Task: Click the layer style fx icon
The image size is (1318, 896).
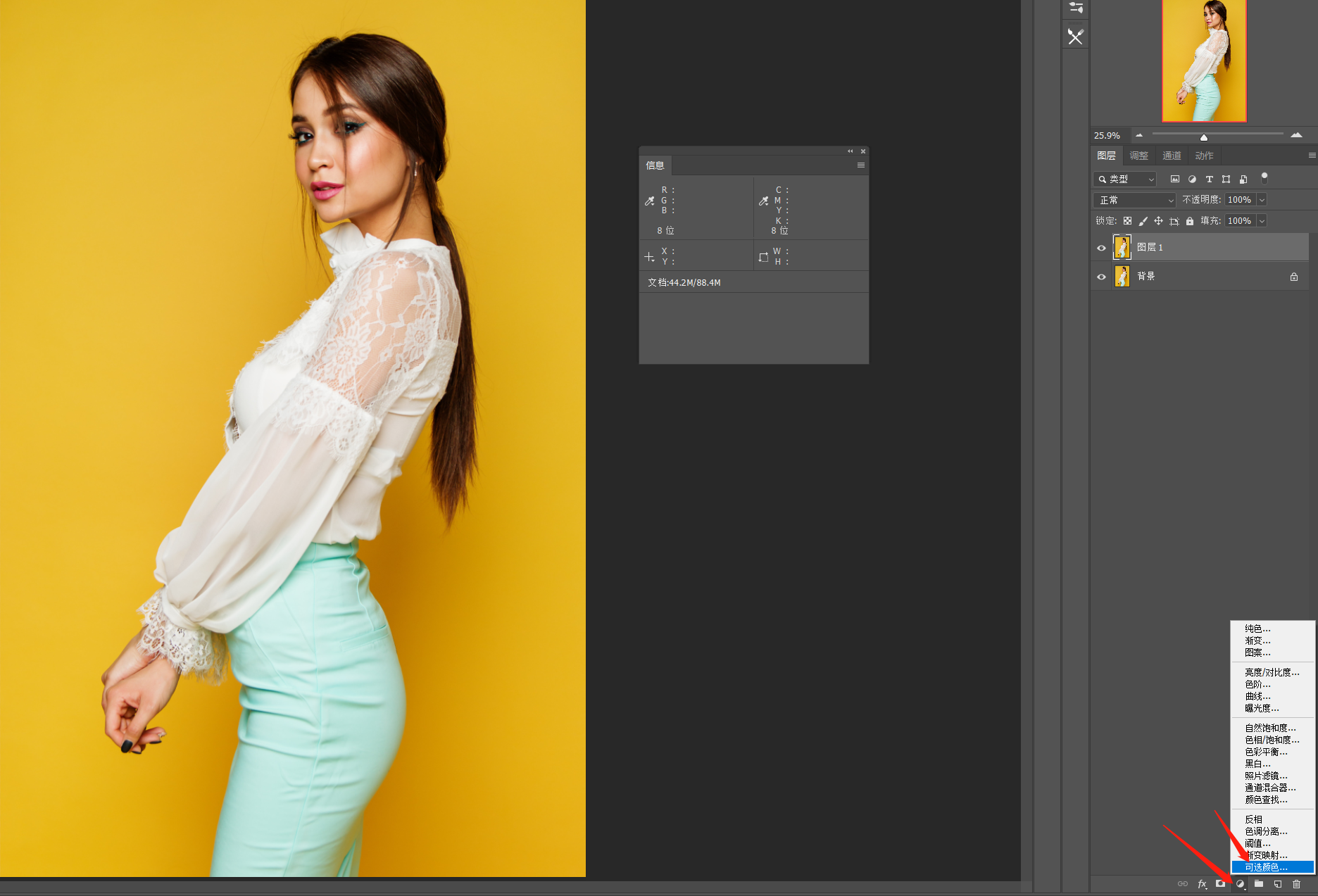Action: click(1202, 884)
